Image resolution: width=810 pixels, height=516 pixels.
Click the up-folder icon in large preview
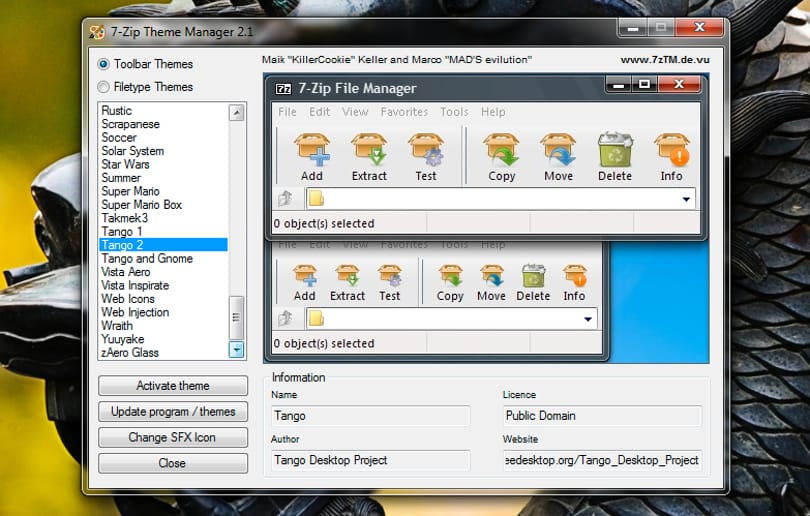point(286,198)
